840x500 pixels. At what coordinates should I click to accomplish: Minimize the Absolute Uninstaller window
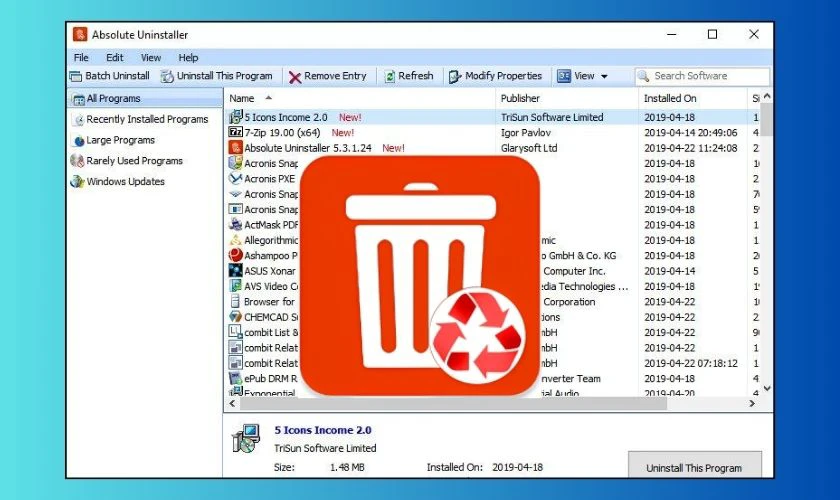[672, 34]
